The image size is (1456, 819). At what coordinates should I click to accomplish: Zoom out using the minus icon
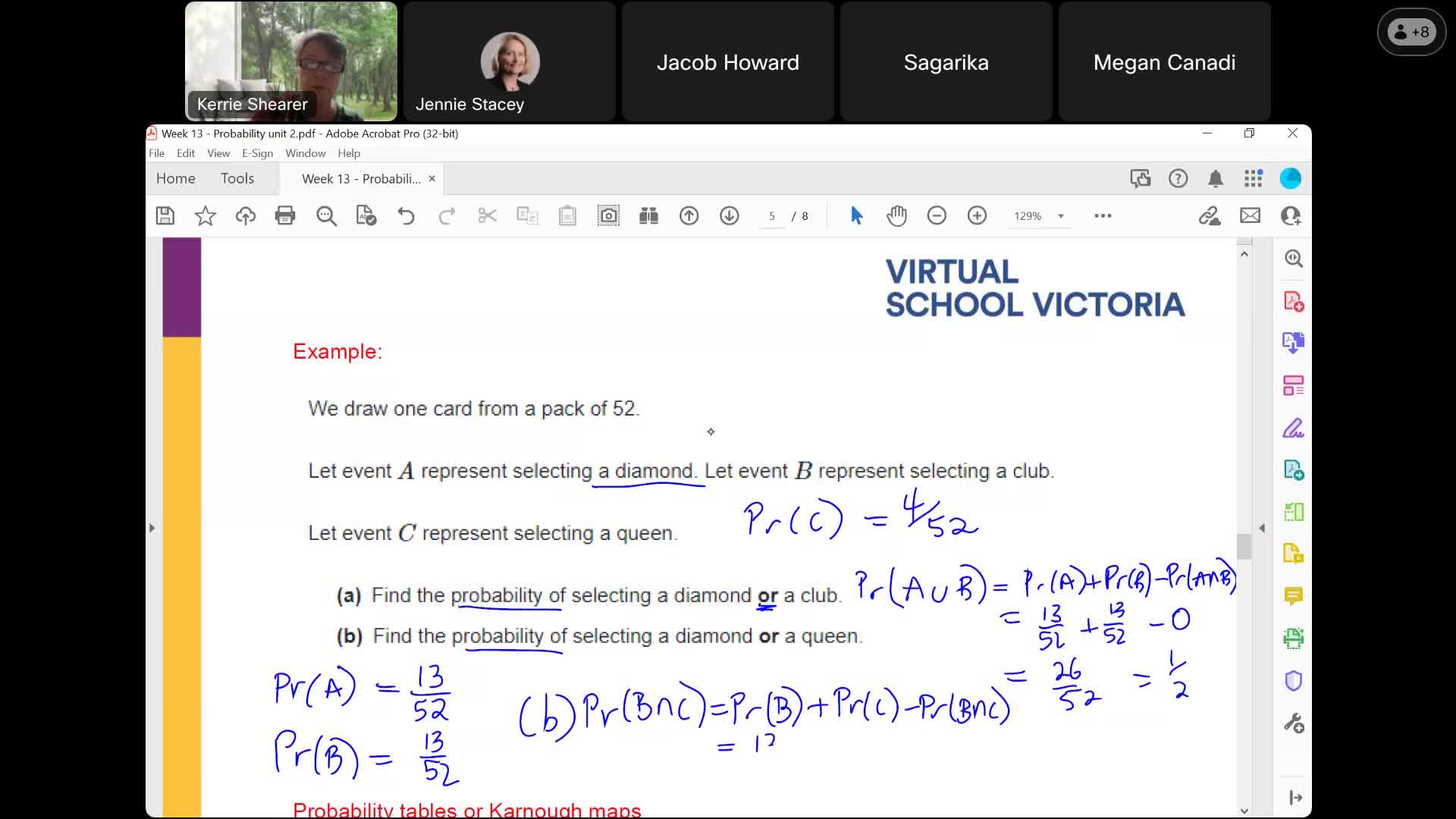[x=937, y=215]
